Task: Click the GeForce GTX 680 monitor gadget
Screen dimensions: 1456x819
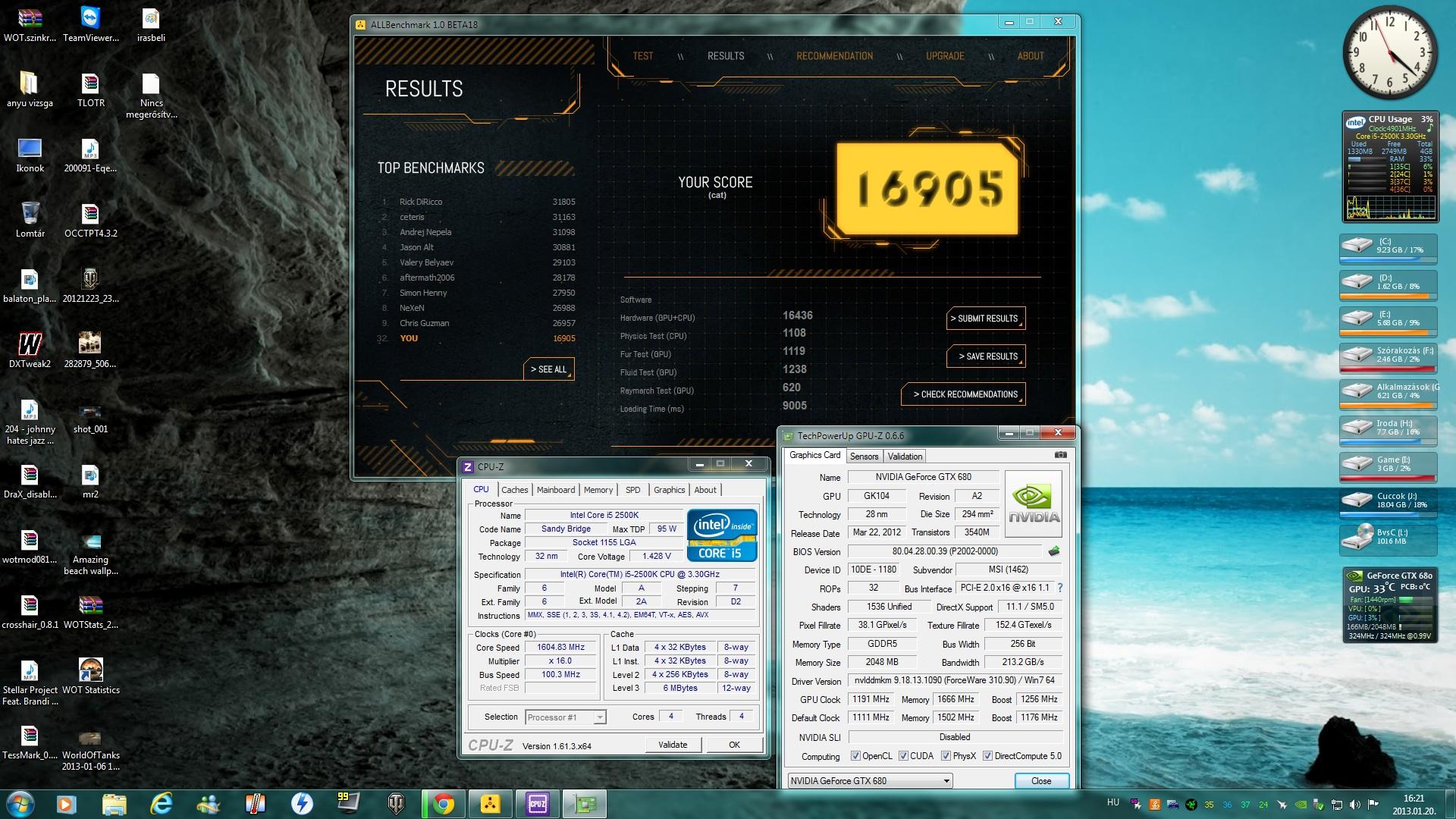Action: [1389, 605]
